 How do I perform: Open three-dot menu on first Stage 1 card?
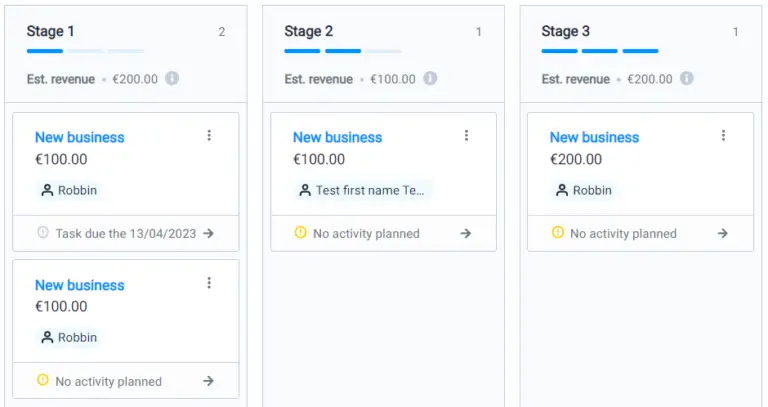point(209,136)
